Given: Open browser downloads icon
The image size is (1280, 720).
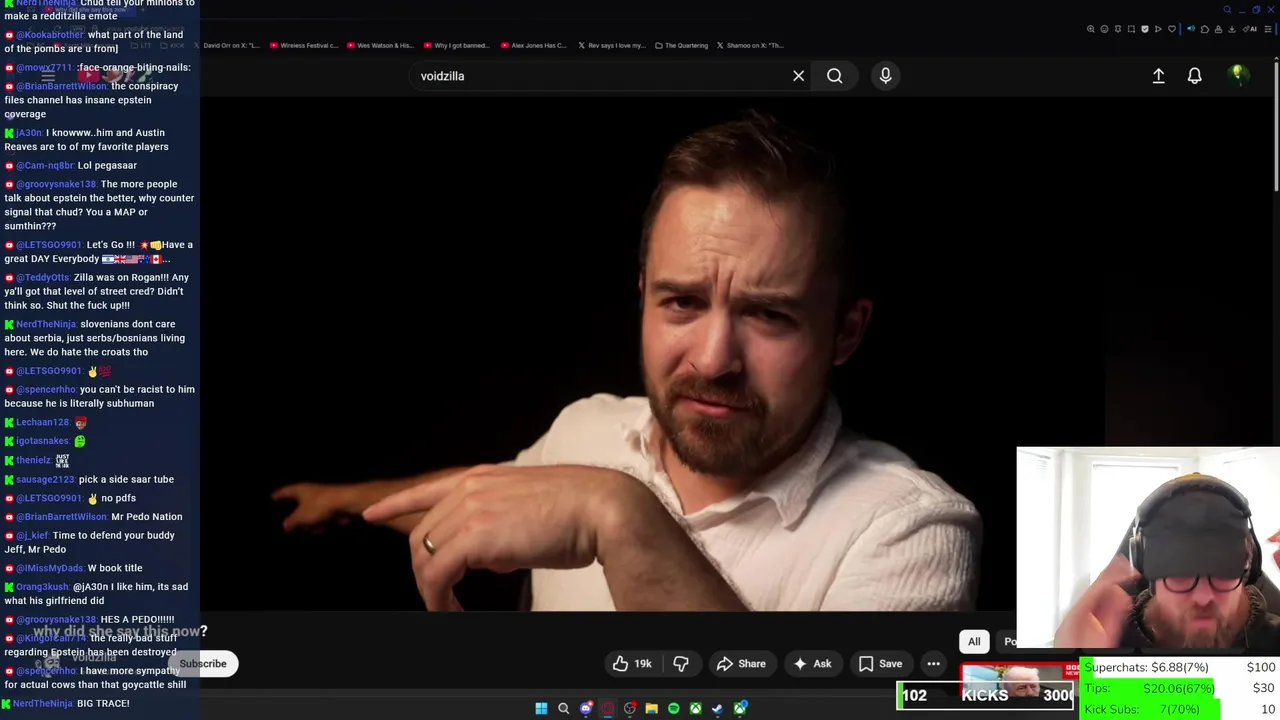Looking at the screenshot, I should [1231, 29].
